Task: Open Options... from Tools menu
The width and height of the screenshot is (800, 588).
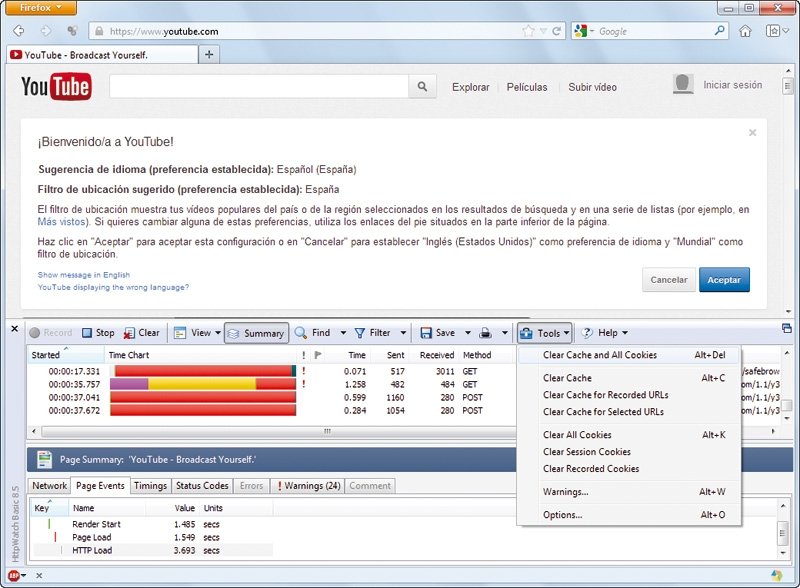Action: coord(629,515)
